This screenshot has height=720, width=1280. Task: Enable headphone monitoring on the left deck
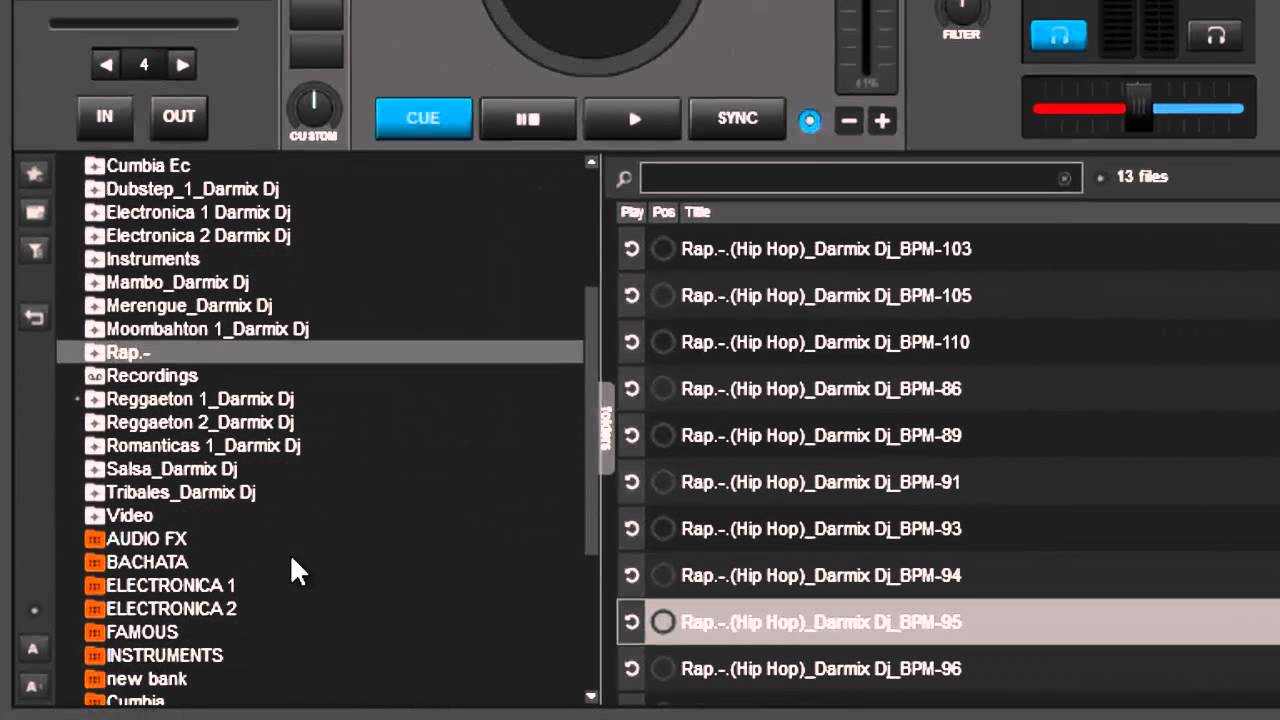1057,33
